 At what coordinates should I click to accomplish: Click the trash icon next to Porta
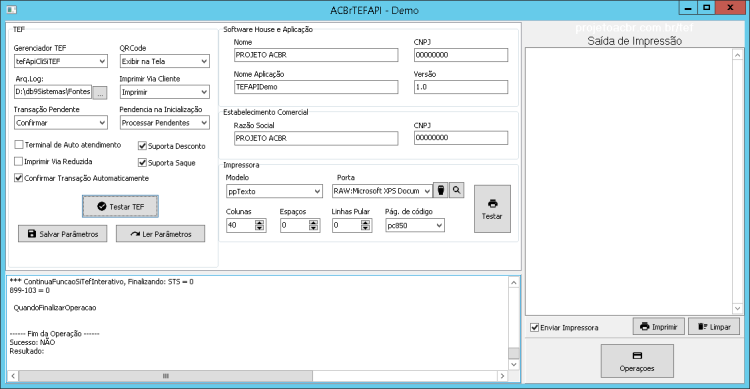pos(441,190)
